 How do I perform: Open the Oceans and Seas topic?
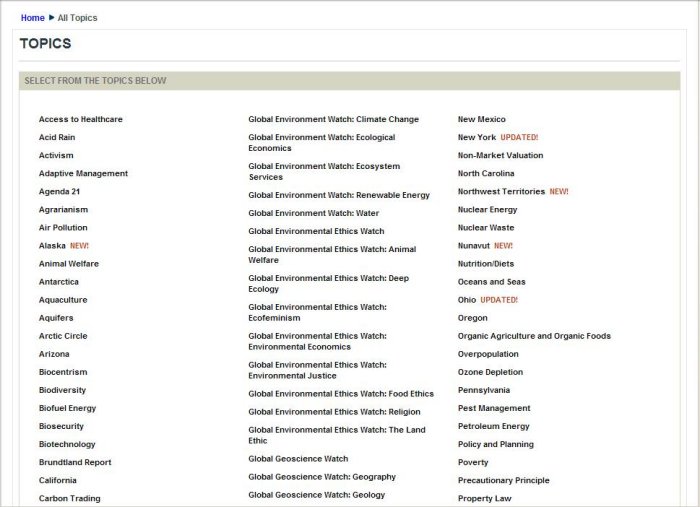coord(492,282)
